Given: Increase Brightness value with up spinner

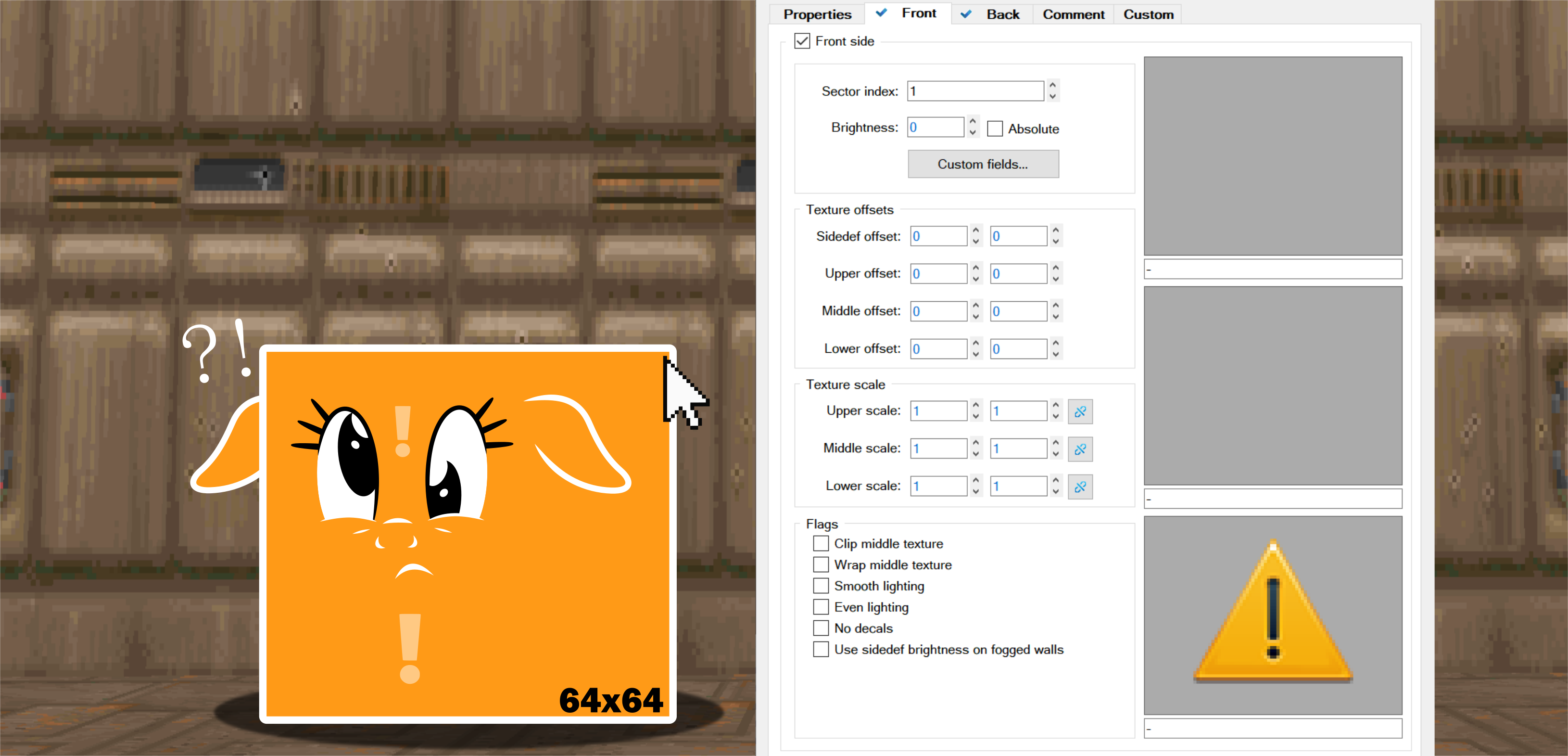Looking at the screenshot, I should [x=973, y=122].
